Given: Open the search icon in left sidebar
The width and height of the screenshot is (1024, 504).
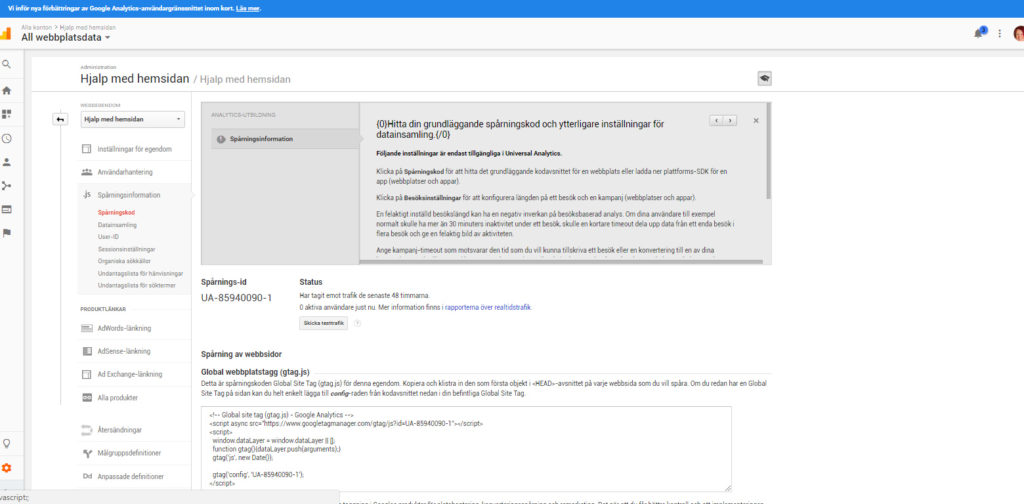Looking at the screenshot, I should 7,65.
